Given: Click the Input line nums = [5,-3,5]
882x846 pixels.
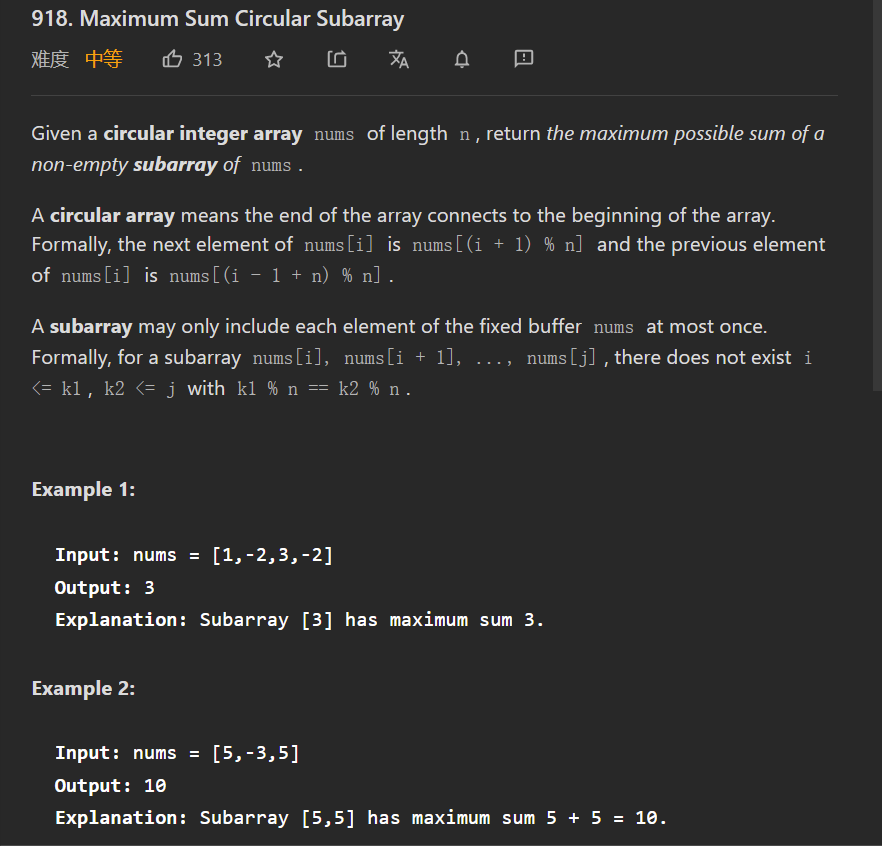Looking at the screenshot, I should (177, 753).
